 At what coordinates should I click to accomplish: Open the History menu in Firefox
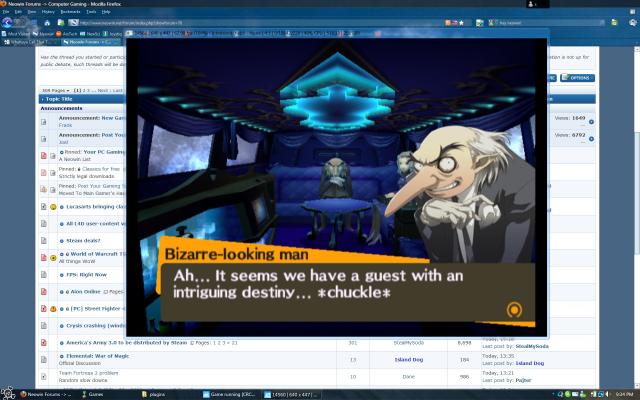(48, 12)
